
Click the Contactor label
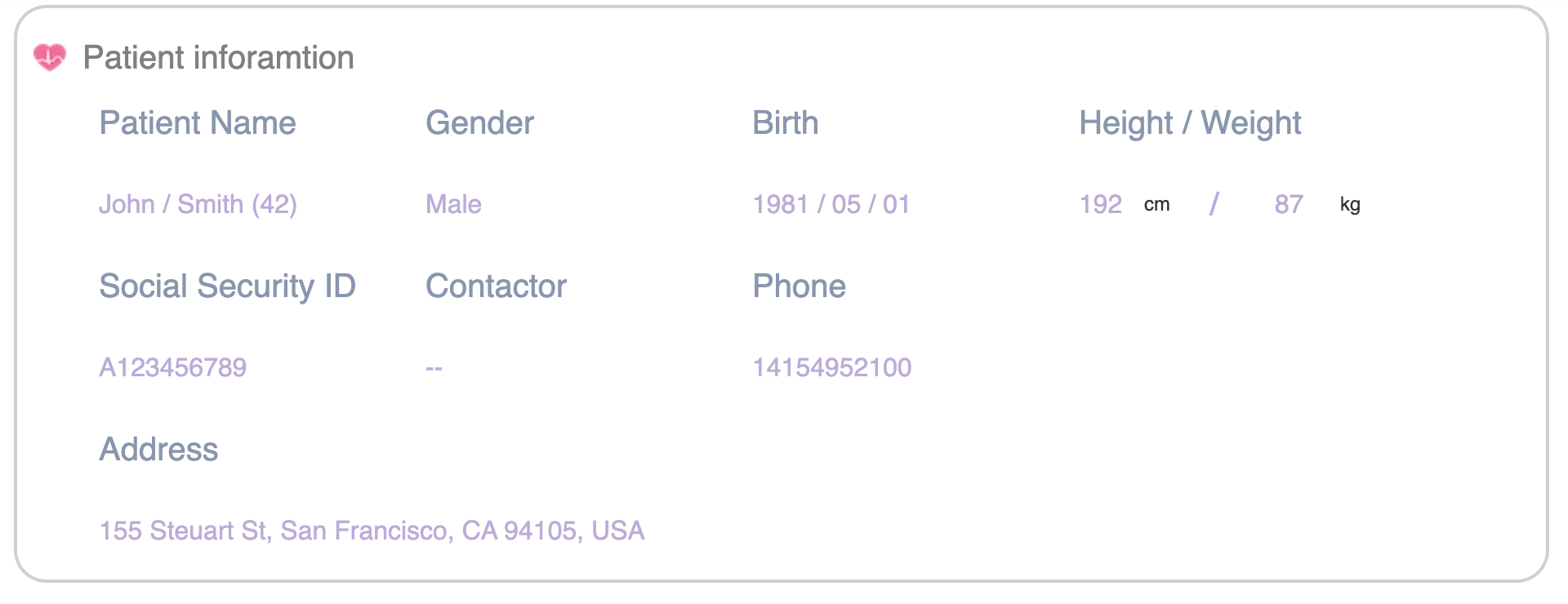(x=496, y=286)
